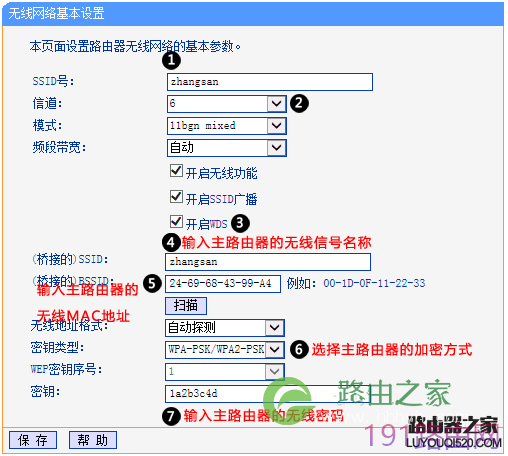Screen dimensions: 508x456
Task: Click the 帮助 help button
Action: (93, 440)
